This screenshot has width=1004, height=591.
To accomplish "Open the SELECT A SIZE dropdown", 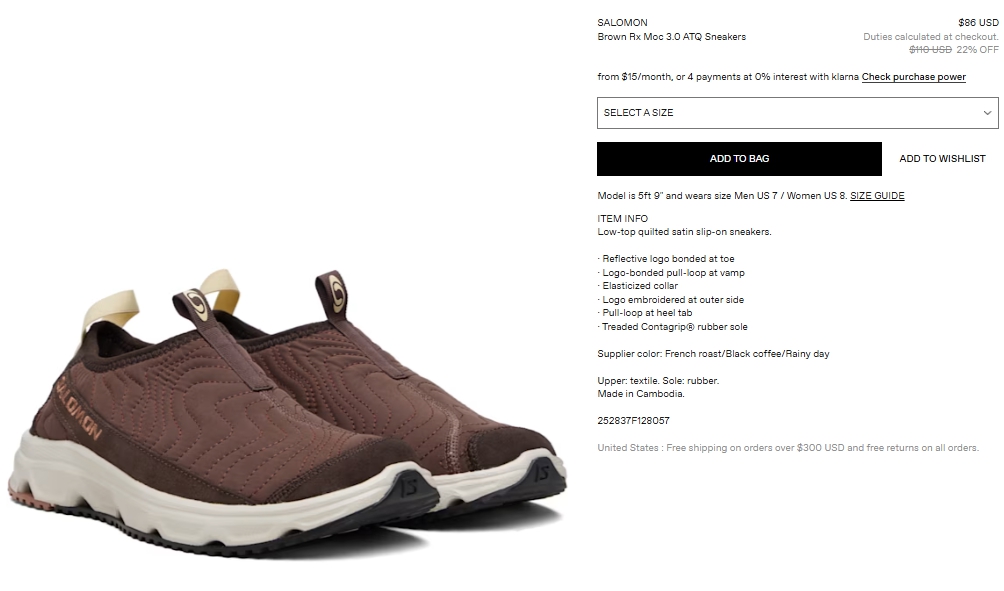I will point(797,113).
